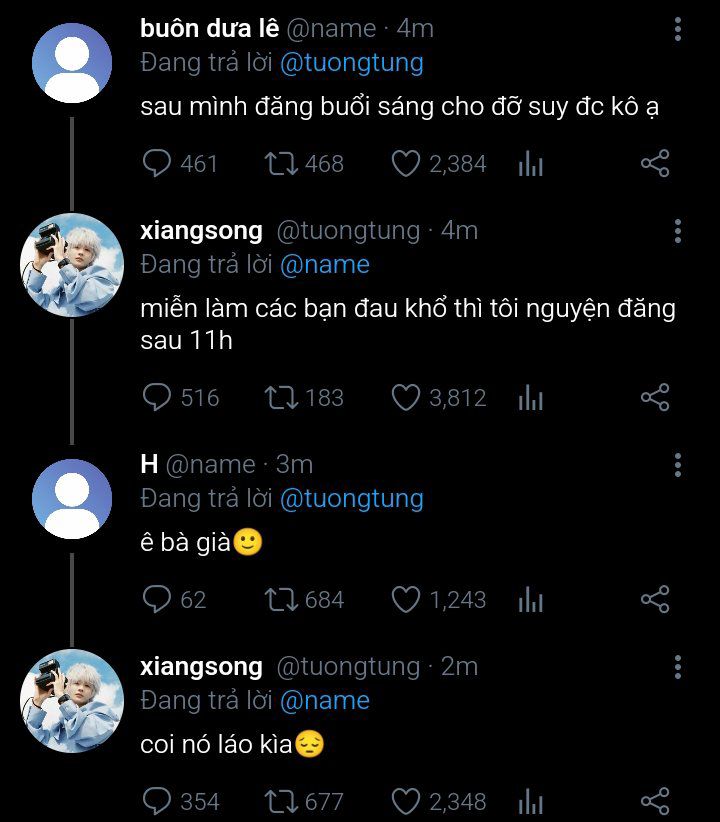
Task: Reply to buôn dưa lê's tweet
Action: click(158, 163)
